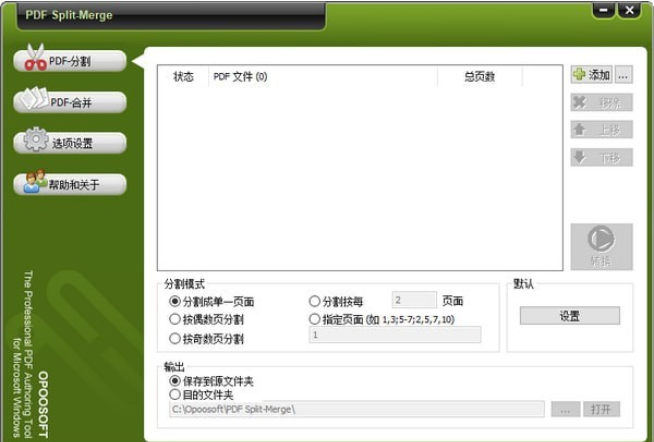Click the PDF 文件 (0) column header
Image resolution: width=654 pixels, height=442 pixels.
tap(323, 76)
